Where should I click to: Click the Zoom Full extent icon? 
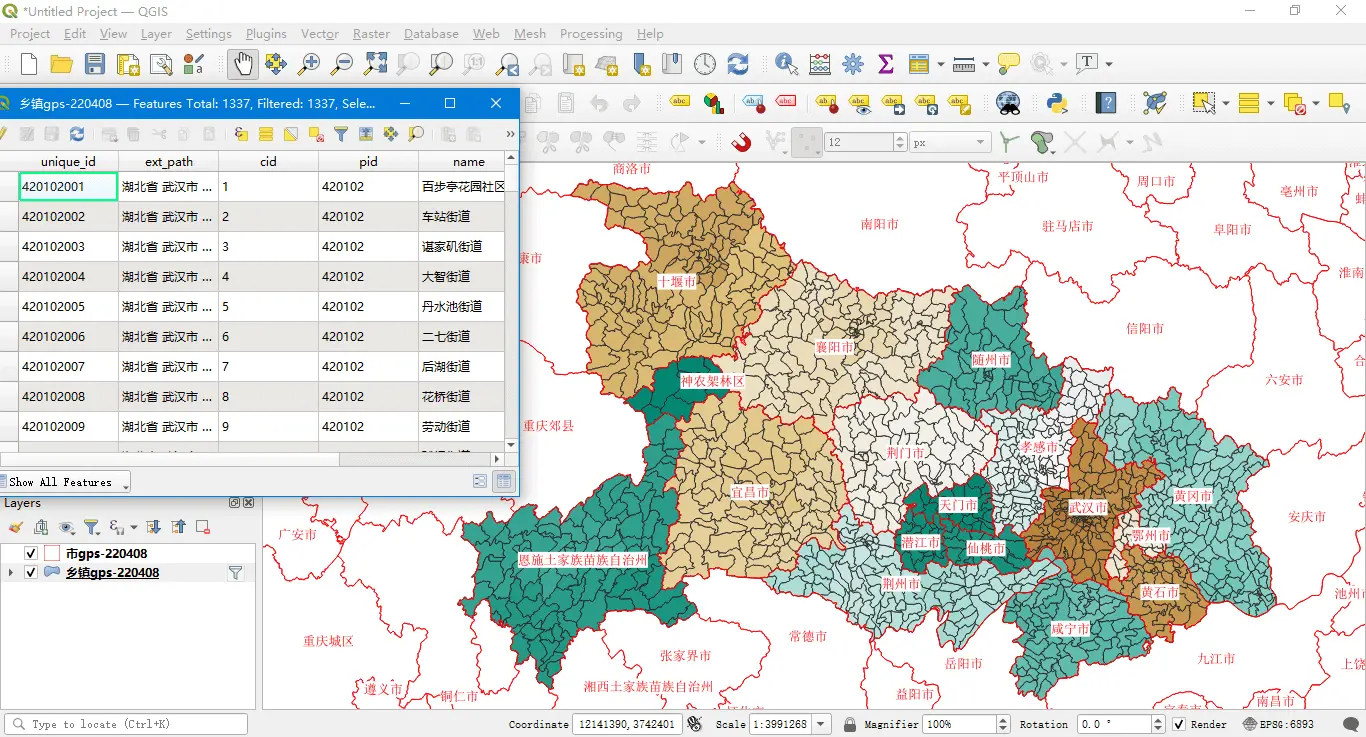click(375, 64)
